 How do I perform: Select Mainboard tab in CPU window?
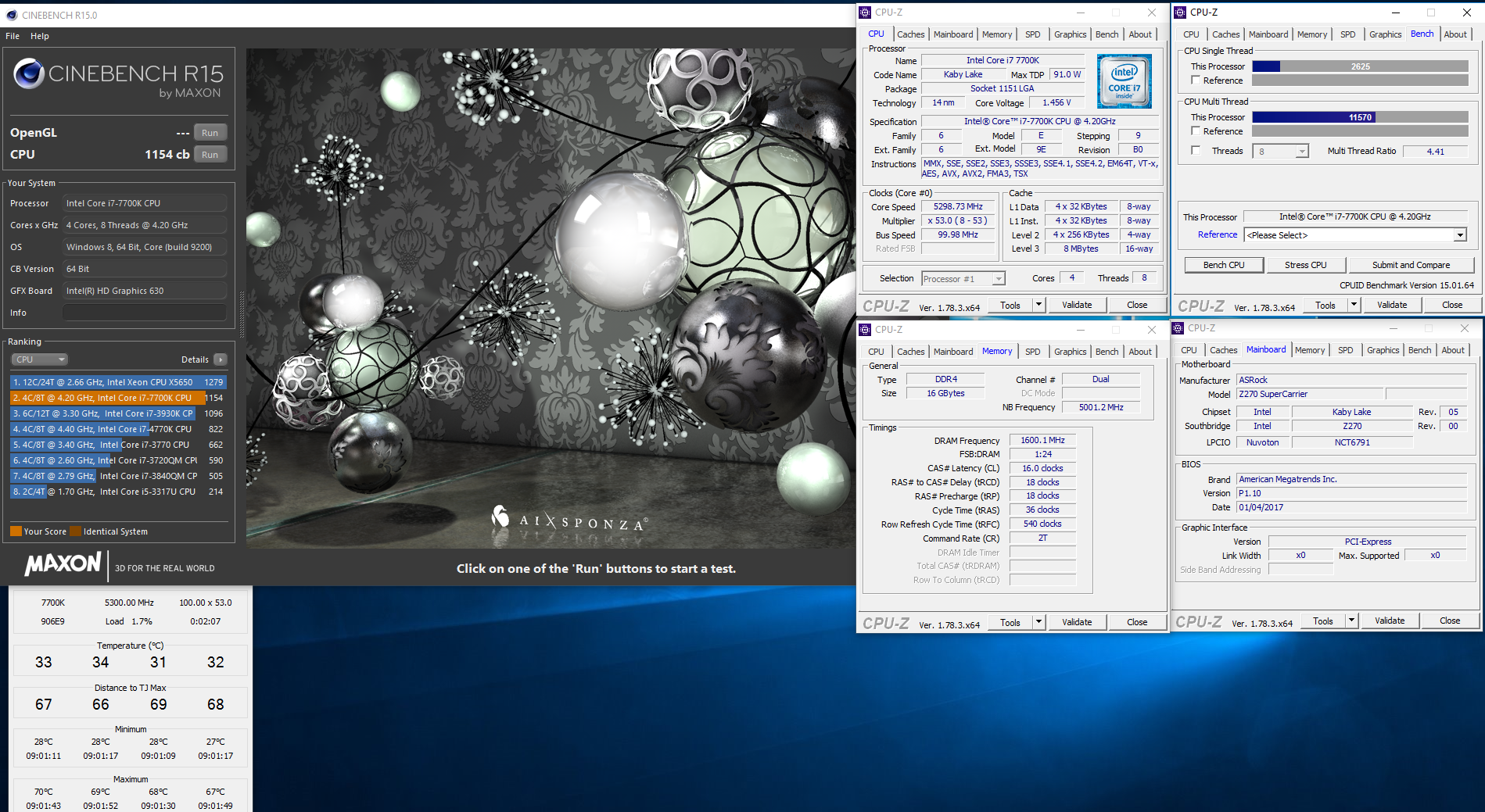point(953,34)
